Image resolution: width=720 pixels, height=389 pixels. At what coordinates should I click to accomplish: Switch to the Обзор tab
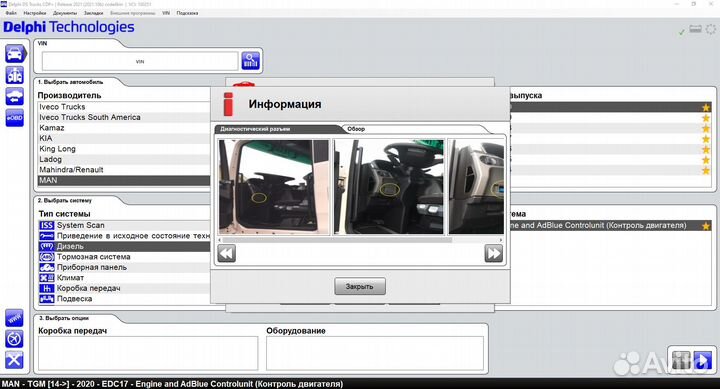pyautogui.click(x=356, y=129)
